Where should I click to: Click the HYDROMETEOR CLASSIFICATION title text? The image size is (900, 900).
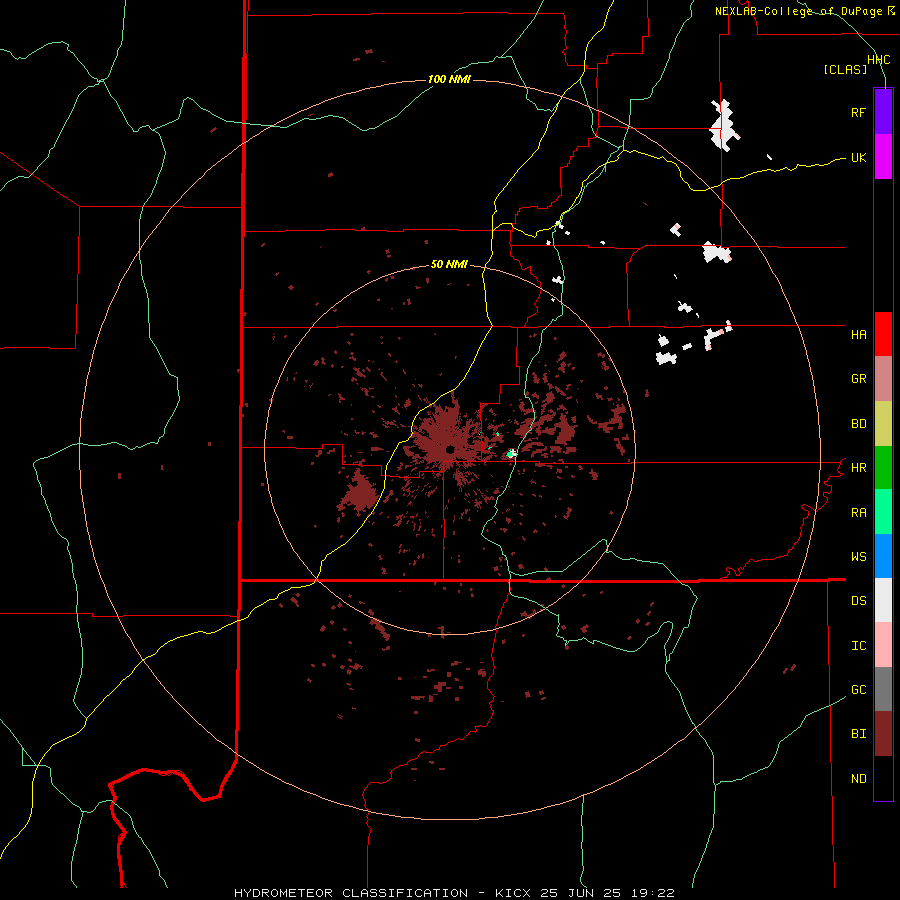pos(351,893)
